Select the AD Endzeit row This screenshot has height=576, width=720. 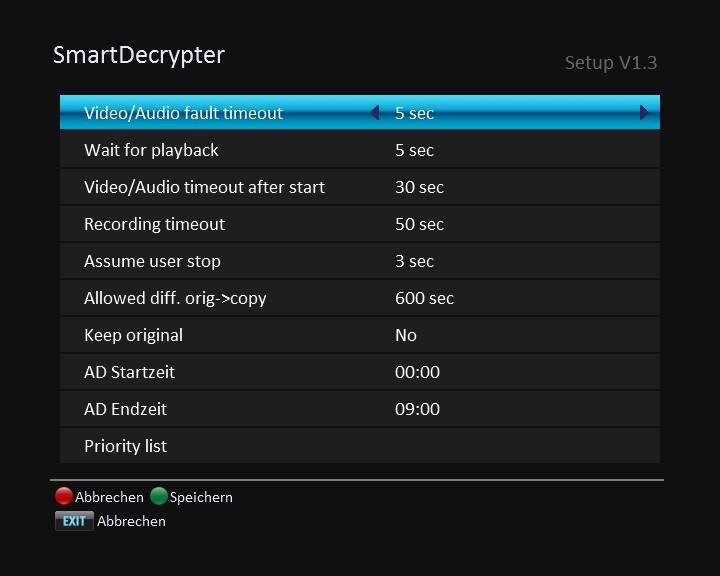125,409
